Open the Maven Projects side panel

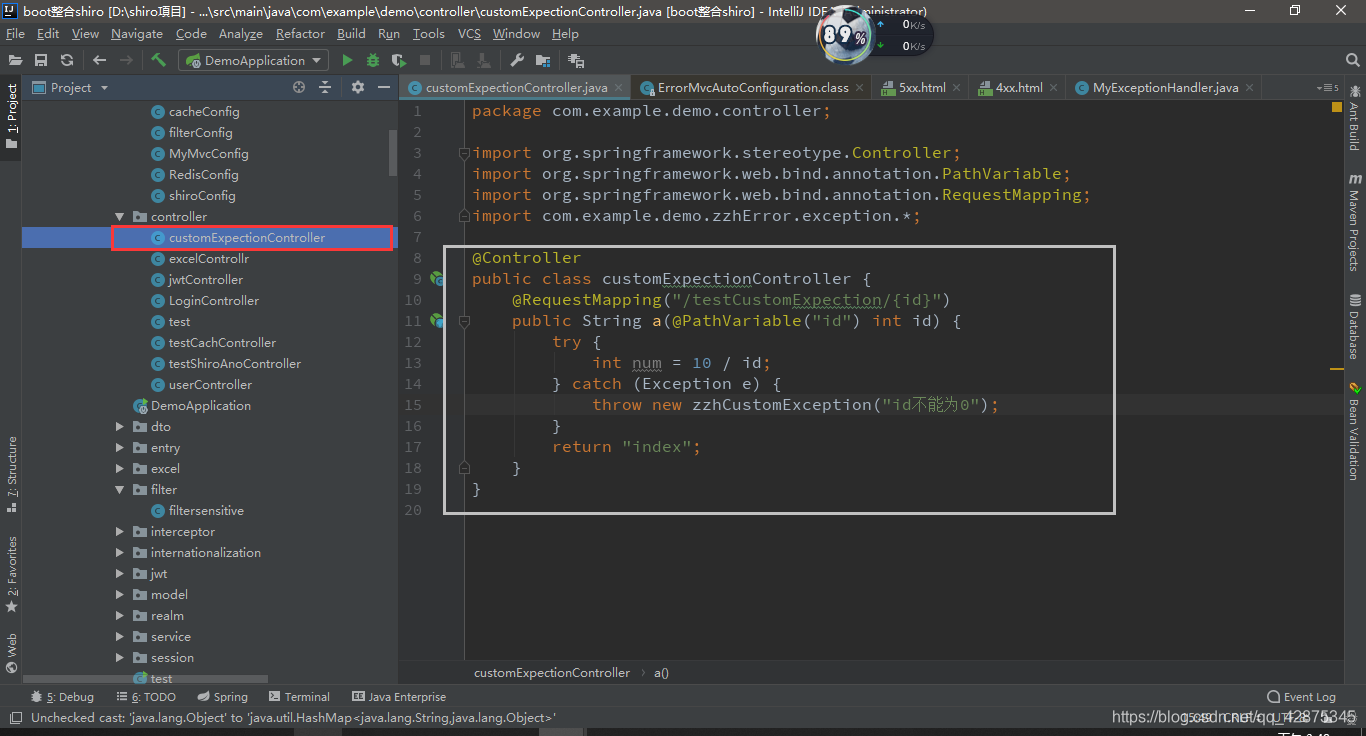pyautogui.click(x=1354, y=222)
